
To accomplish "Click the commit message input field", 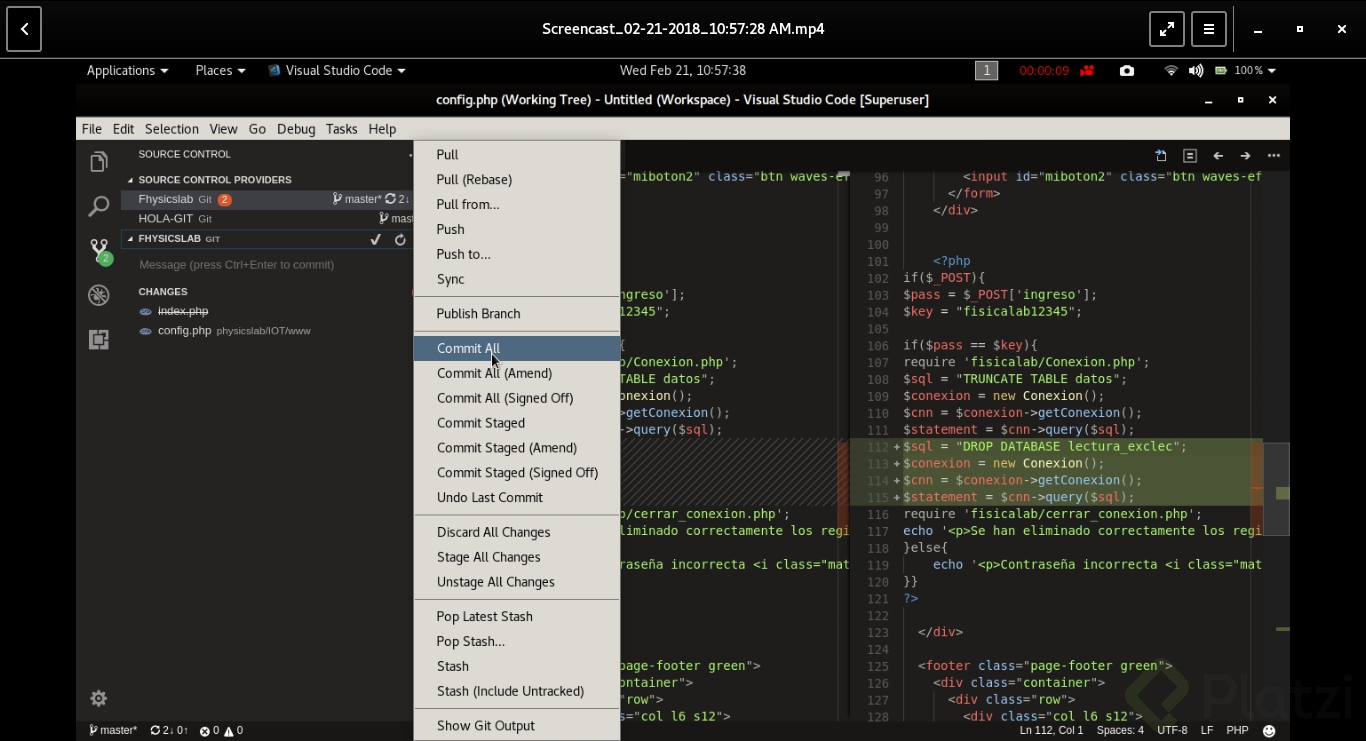I will pyautogui.click(x=272, y=265).
